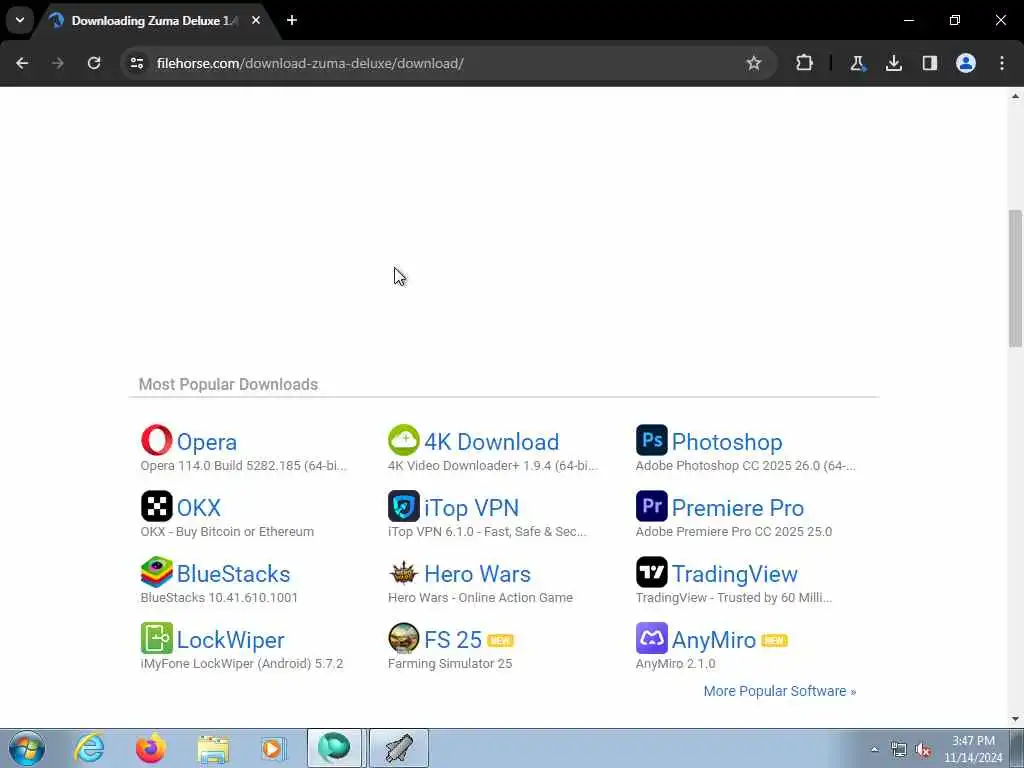Open the Opera download link
Screen dimensions: 1024x768
[x=206, y=442]
